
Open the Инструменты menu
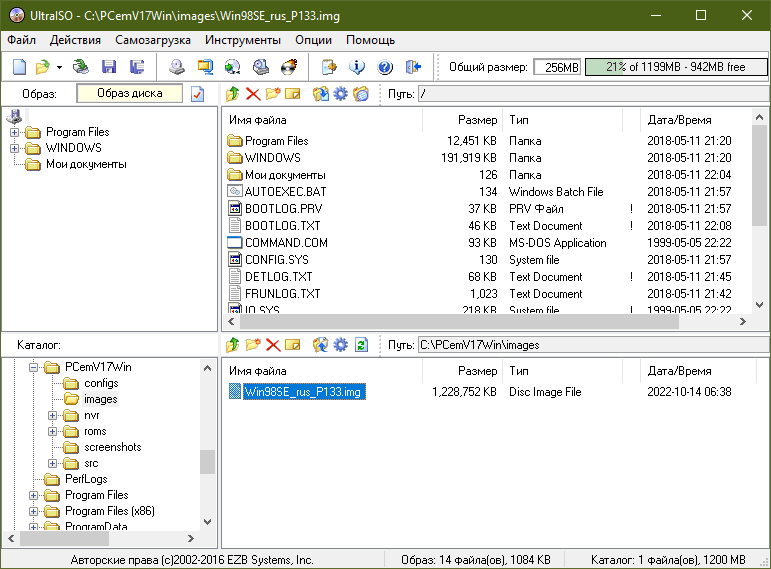[x=242, y=40]
